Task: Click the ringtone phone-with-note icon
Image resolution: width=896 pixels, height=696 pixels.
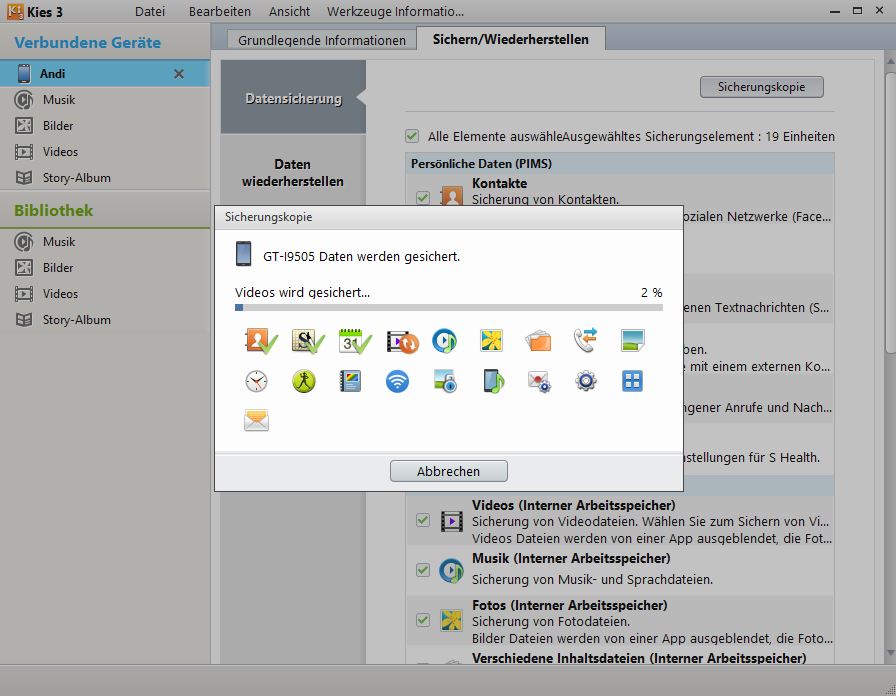Action: click(493, 381)
